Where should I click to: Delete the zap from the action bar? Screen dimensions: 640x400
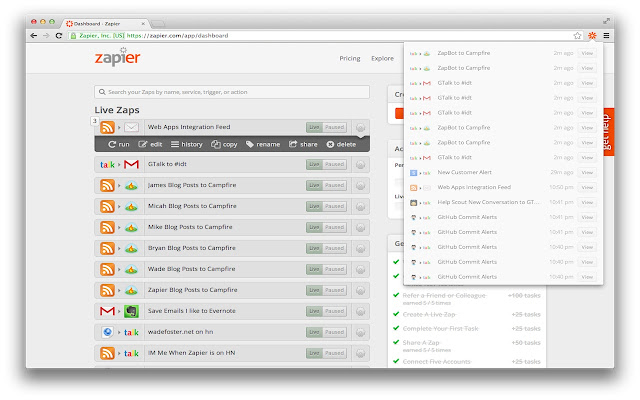[x=341, y=144]
